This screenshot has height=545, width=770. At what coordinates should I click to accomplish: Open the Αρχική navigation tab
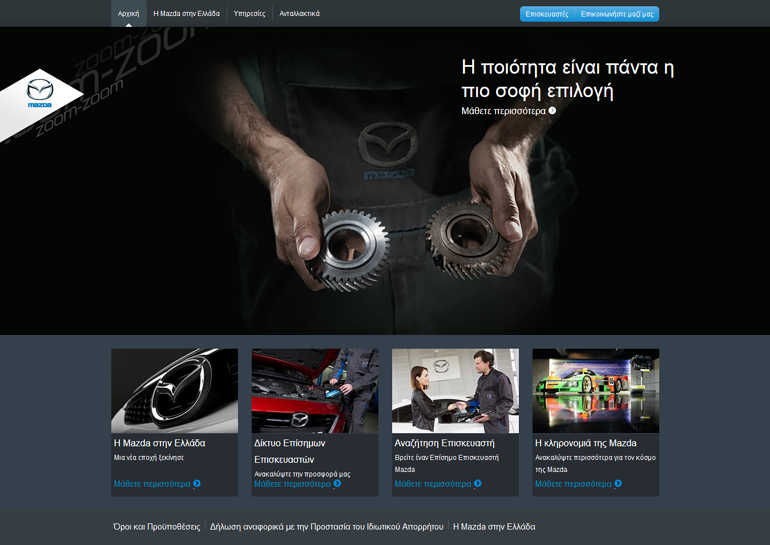pos(128,14)
